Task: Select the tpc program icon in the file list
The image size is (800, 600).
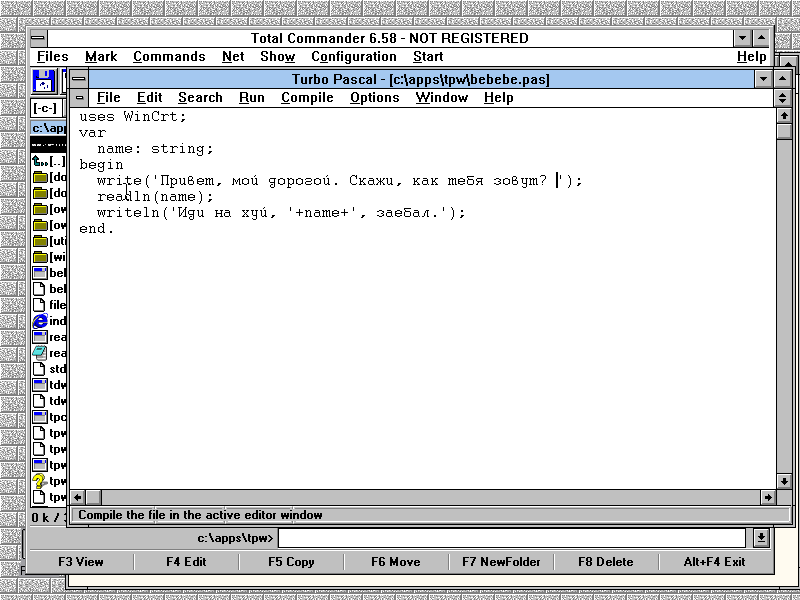Action: pos(40,417)
